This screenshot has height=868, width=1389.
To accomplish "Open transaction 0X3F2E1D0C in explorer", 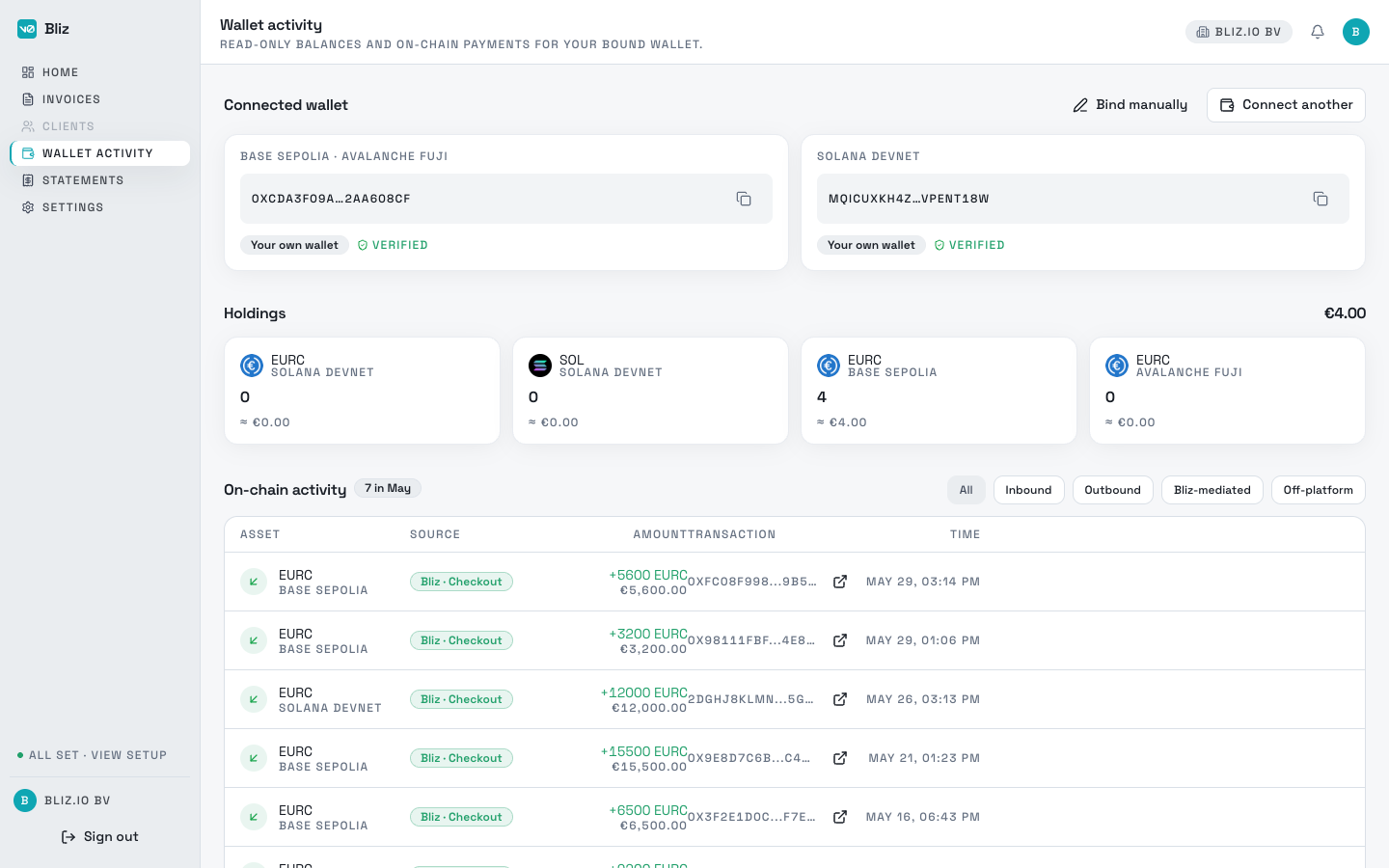I will point(840,817).
